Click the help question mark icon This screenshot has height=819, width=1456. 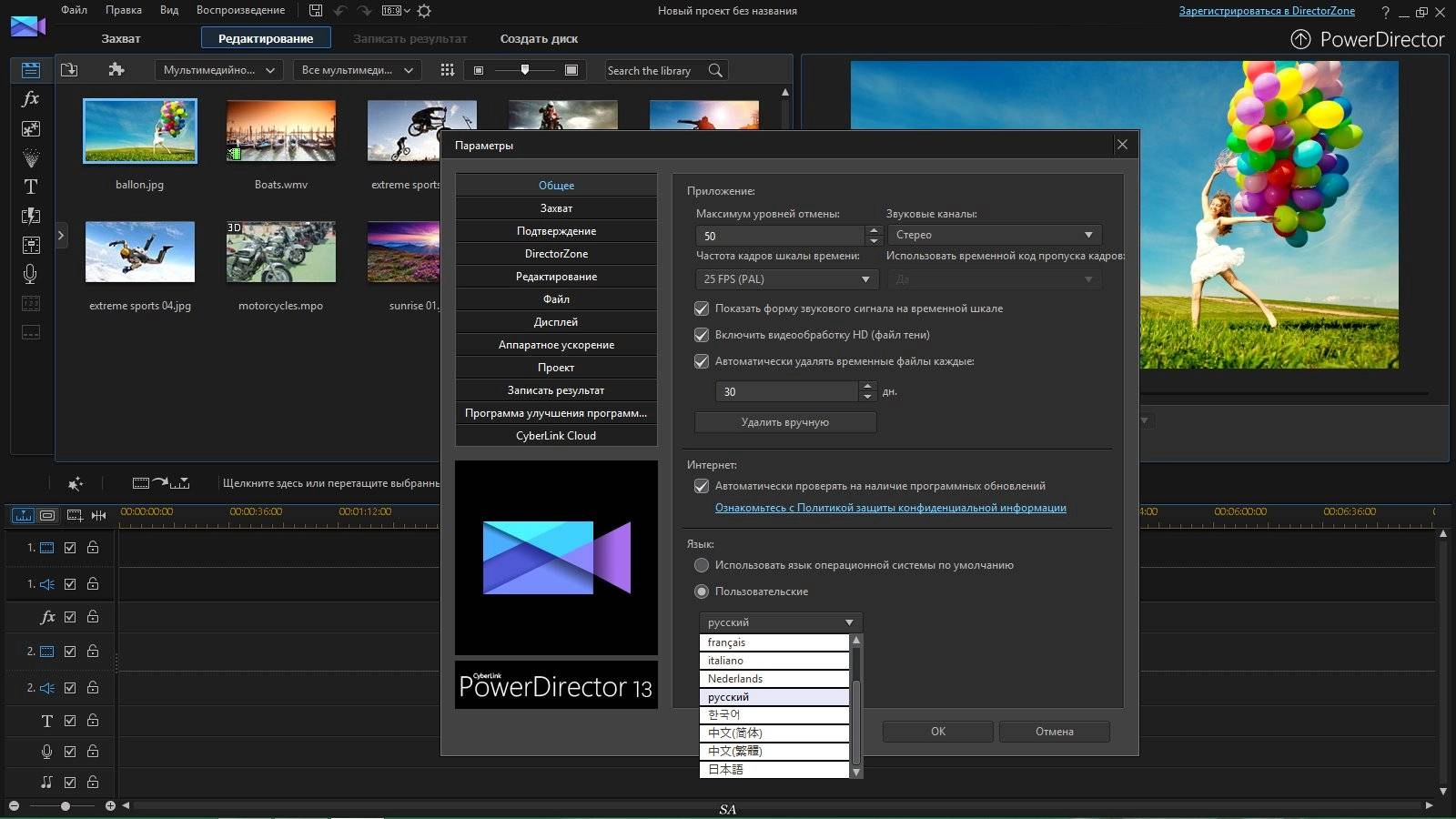1385,12
